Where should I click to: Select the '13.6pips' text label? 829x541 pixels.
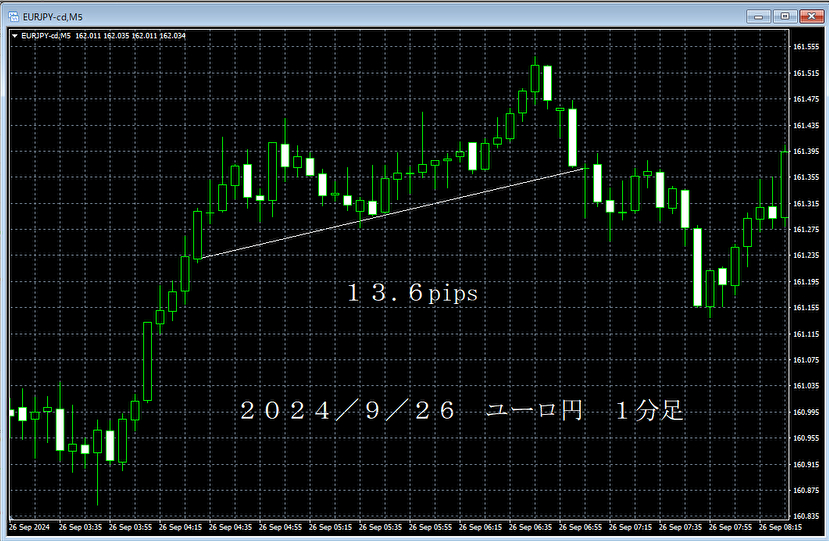point(412,293)
